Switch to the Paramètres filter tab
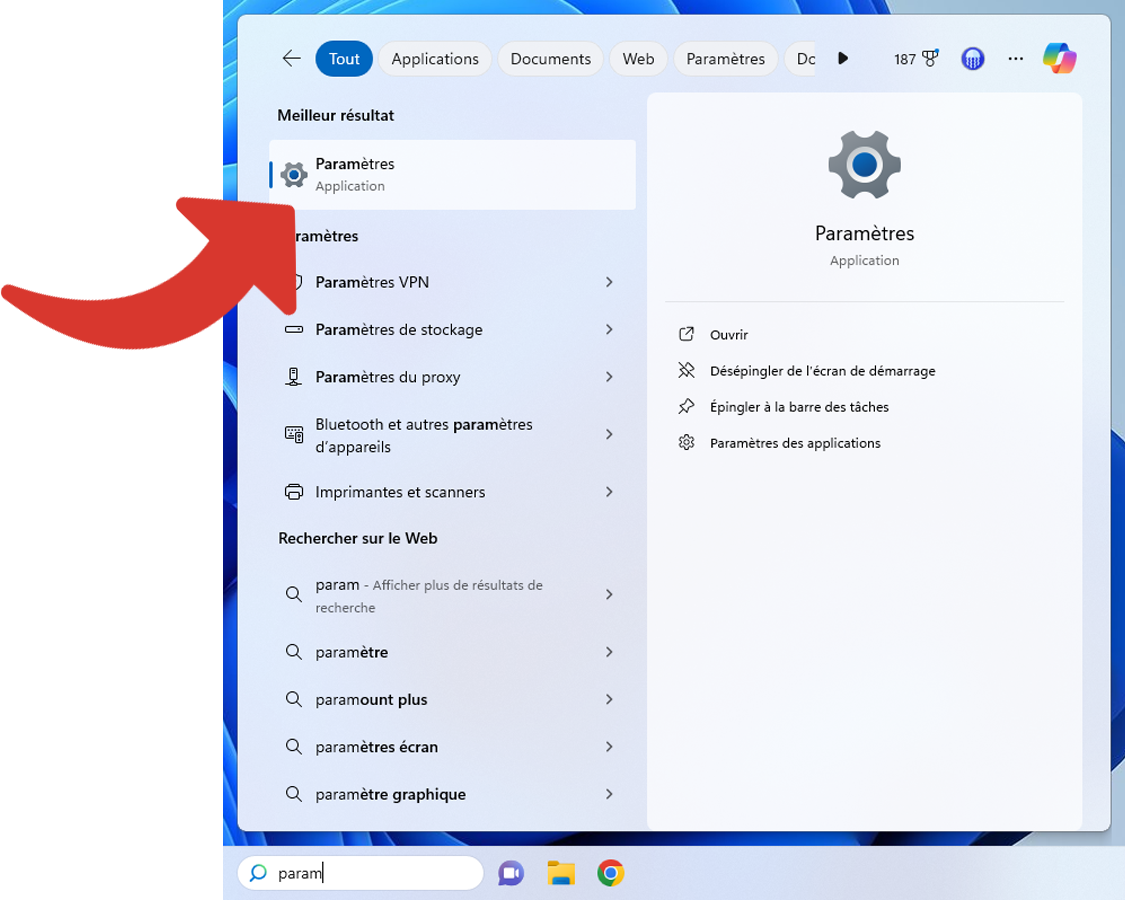 (x=725, y=59)
